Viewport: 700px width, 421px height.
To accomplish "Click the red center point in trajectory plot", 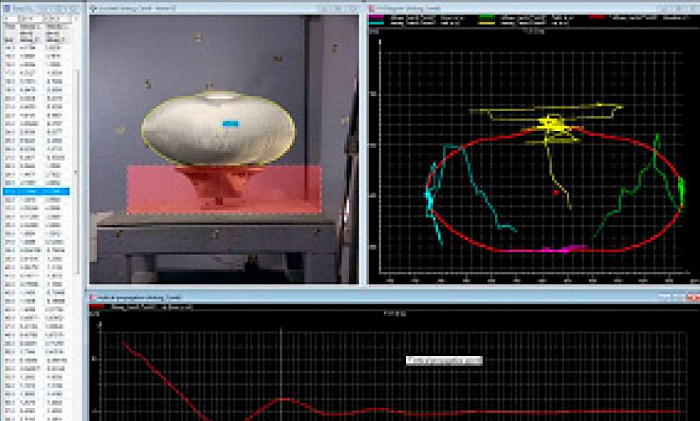I will pos(556,192).
